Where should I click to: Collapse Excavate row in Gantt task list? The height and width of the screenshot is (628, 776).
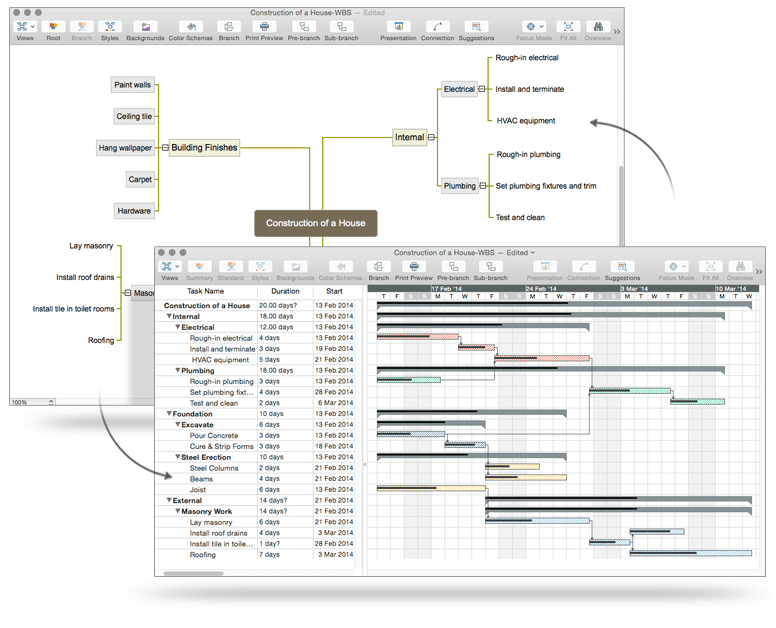178,424
